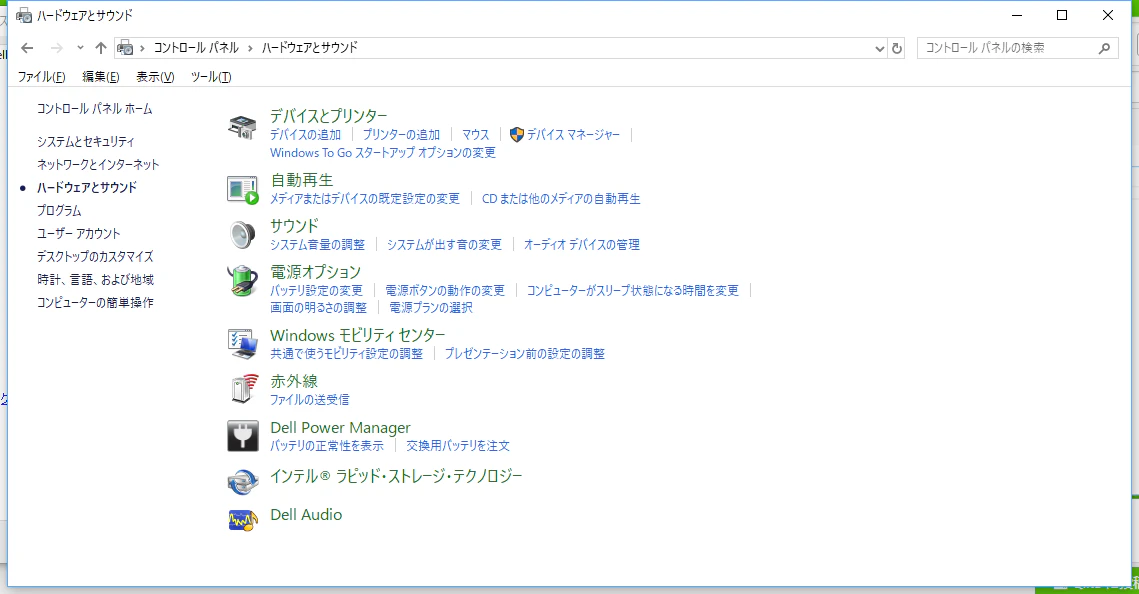The width and height of the screenshot is (1139, 594).
Task: Open the 自動再生 heading
Action: click(x=302, y=180)
